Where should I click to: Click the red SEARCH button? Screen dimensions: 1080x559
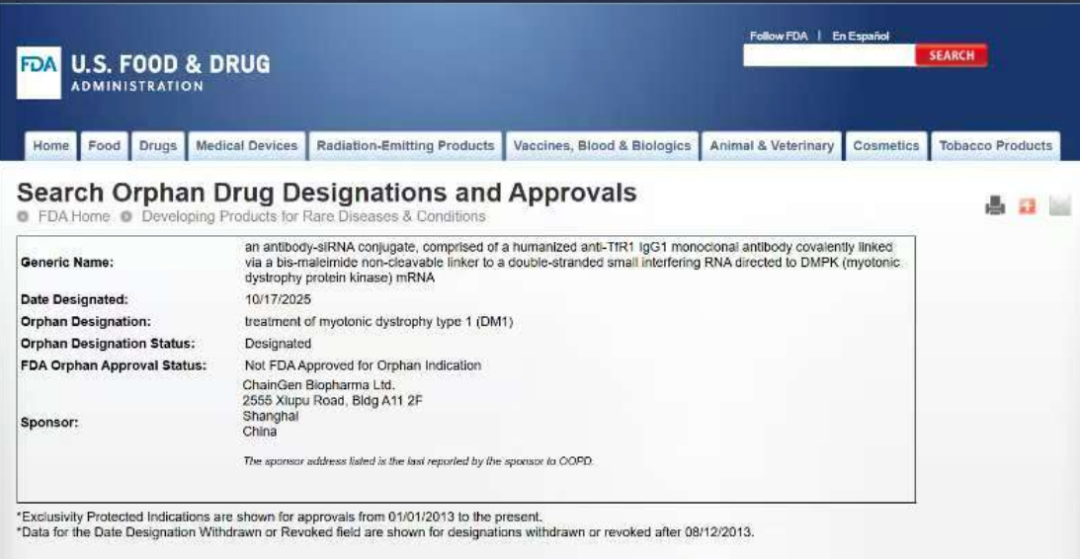pos(951,56)
